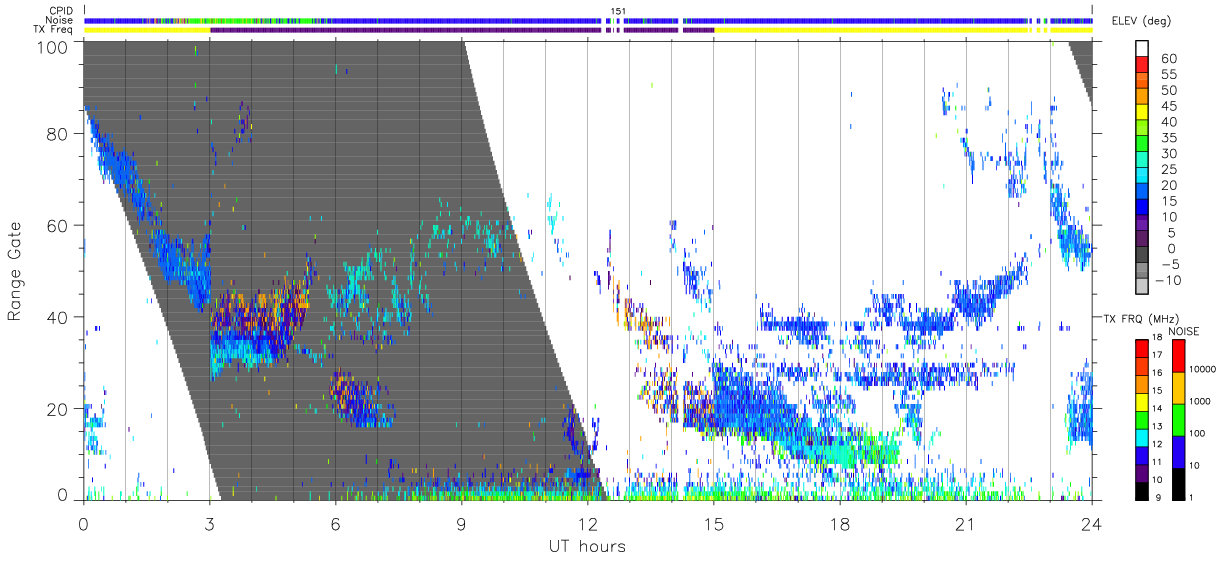The width and height of the screenshot is (1228, 567).
Task: Pick the cyan 25–30 segment of the ELEV colorbar
Action: click(x=1144, y=161)
